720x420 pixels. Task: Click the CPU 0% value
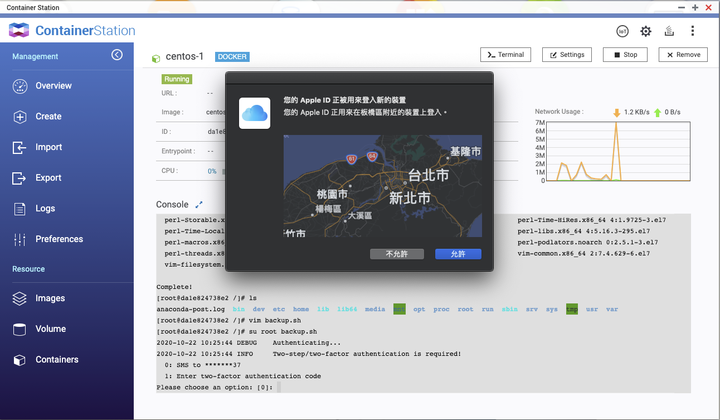tap(212, 171)
